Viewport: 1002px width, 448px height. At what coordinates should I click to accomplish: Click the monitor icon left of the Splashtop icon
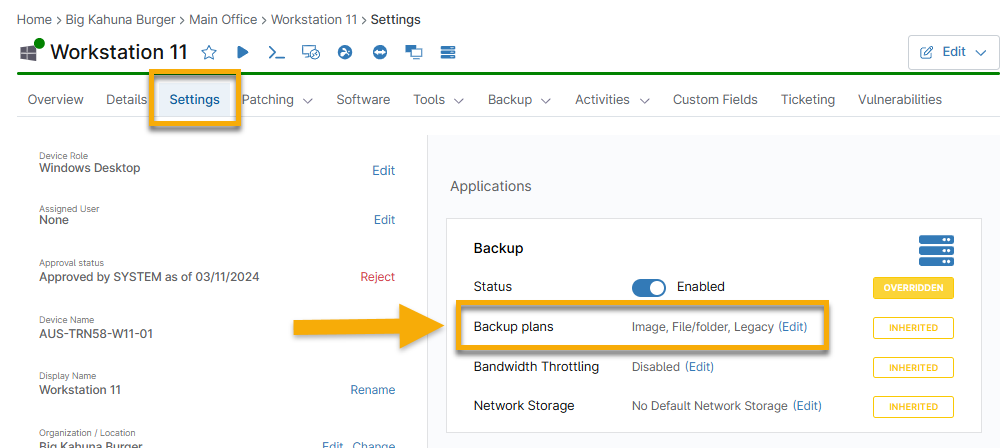coord(310,52)
